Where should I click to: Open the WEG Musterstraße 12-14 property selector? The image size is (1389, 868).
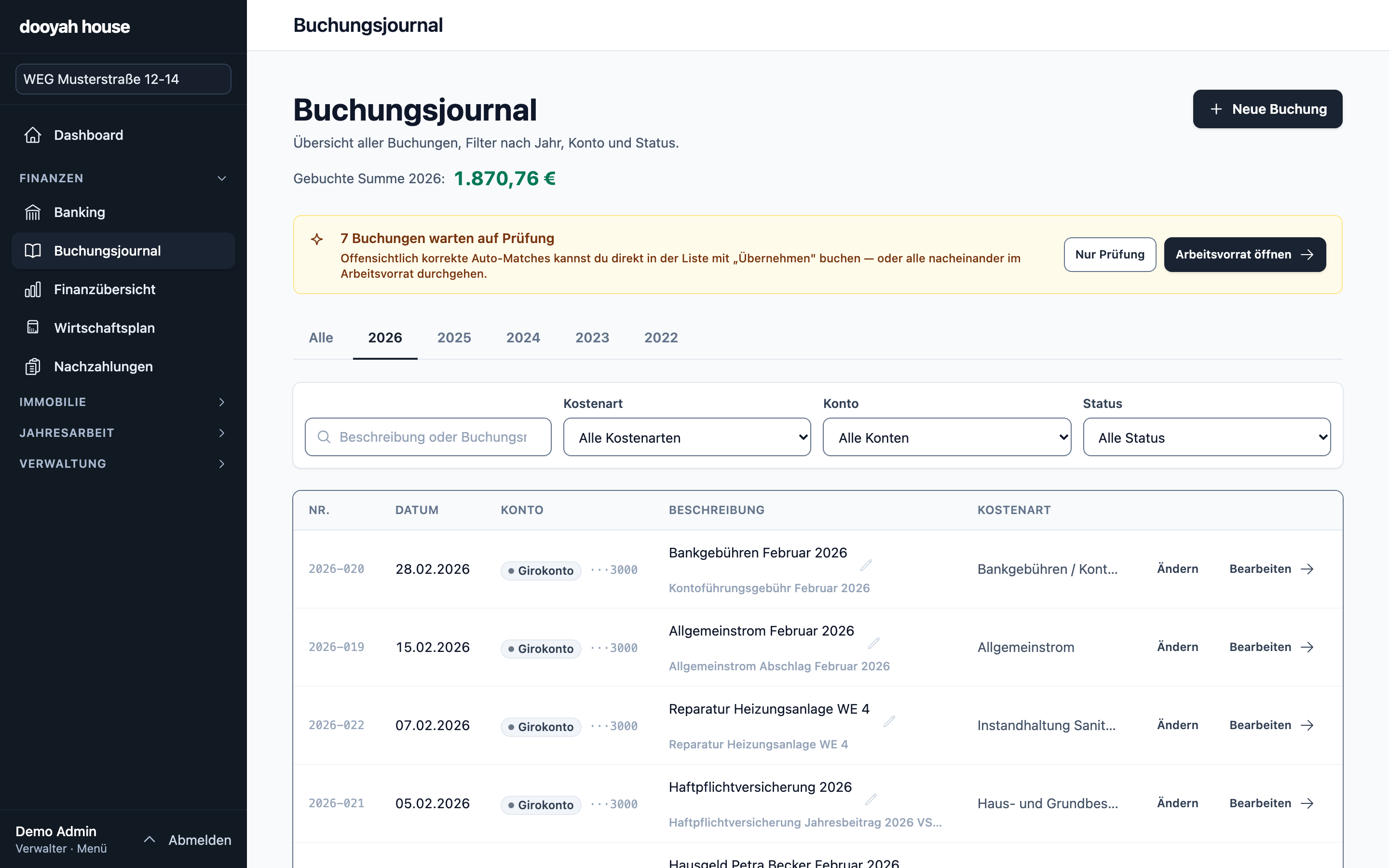click(123, 79)
